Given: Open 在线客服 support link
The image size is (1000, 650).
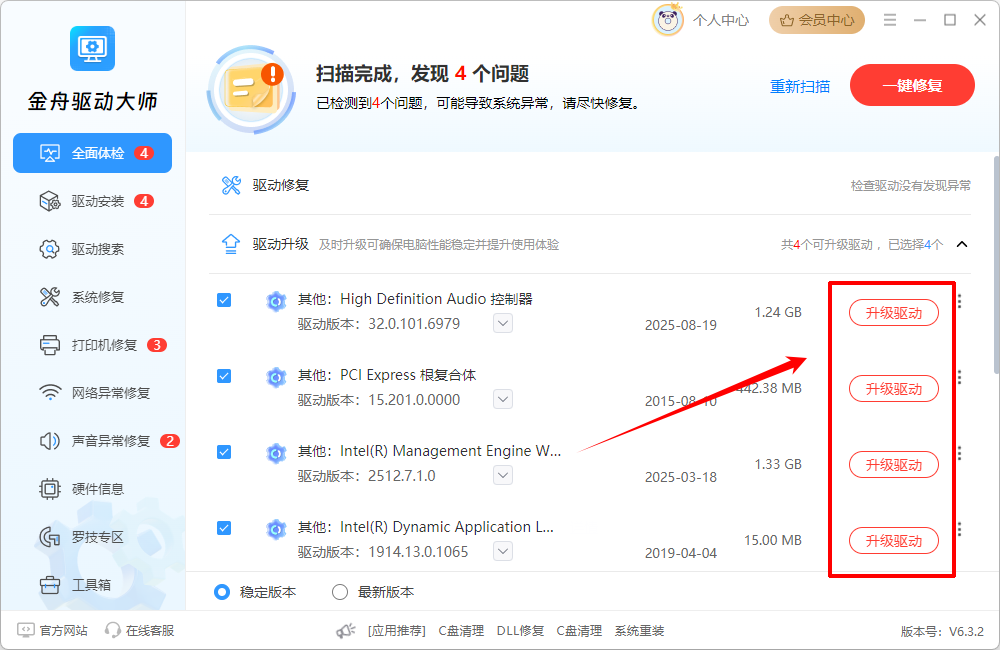Looking at the screenshot, I should 140,630.
